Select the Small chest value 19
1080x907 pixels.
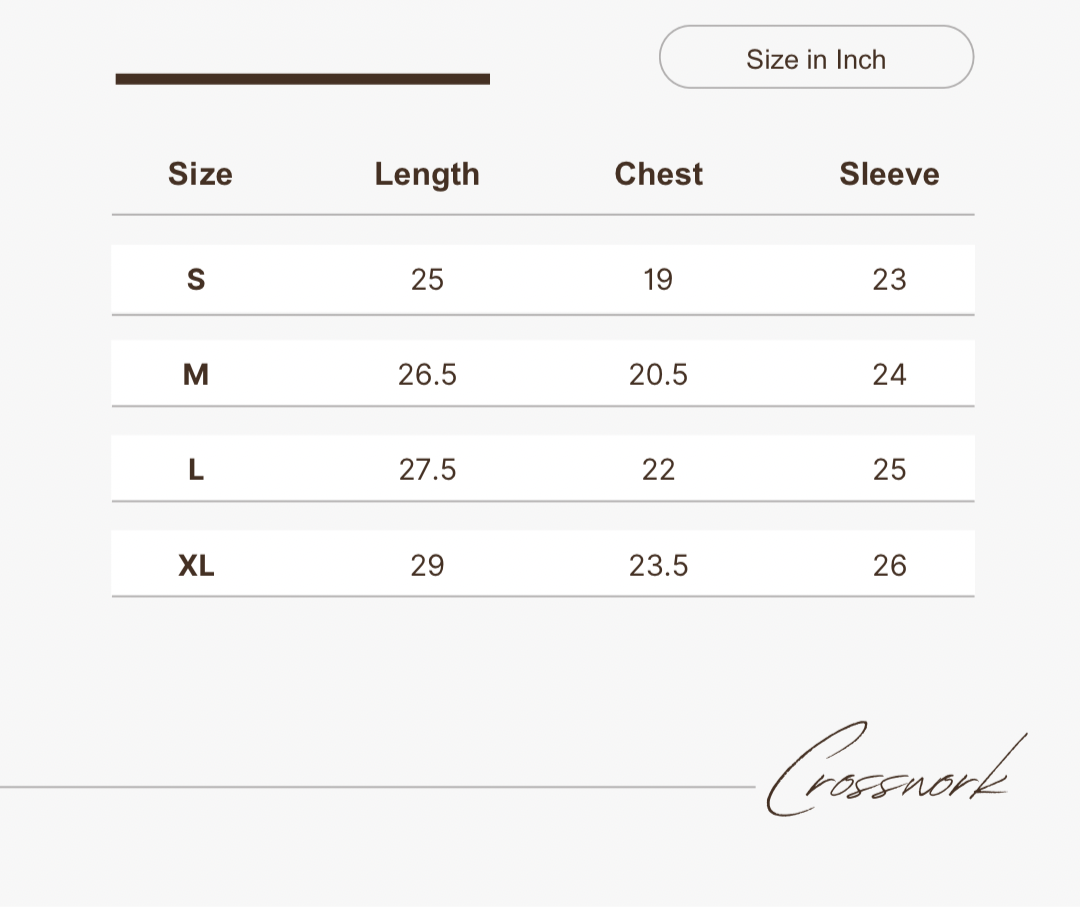[658, 279]
